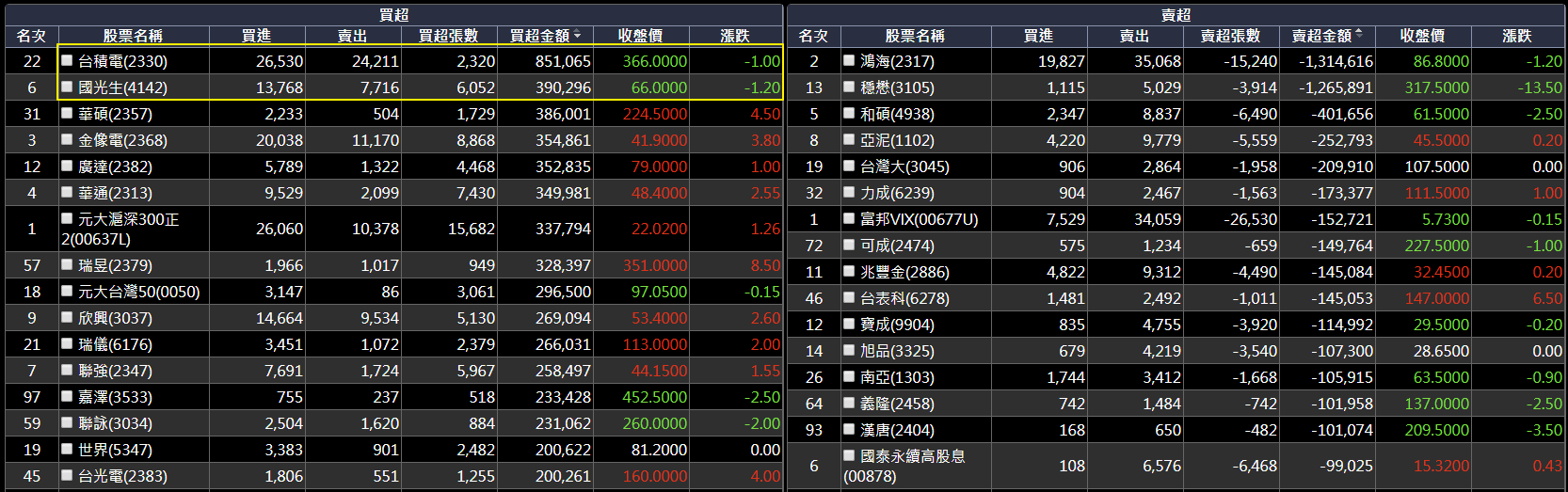Tick the checkbox for 國光生(4142)

coord(67,87)
